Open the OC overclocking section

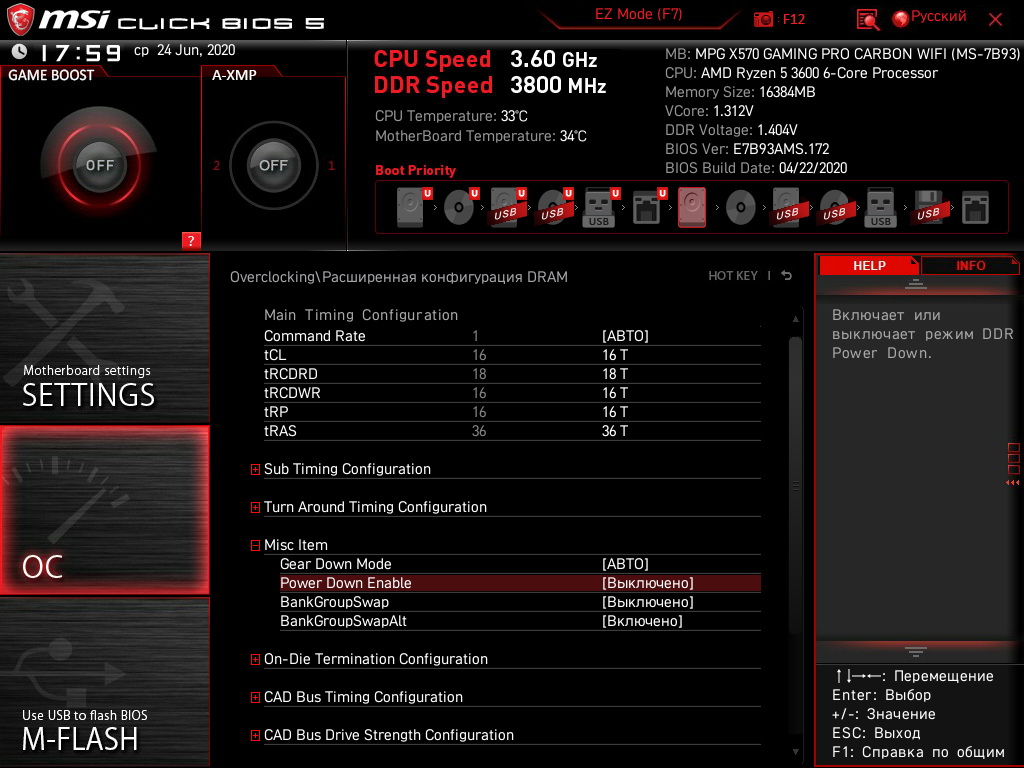tap(104, 510)
